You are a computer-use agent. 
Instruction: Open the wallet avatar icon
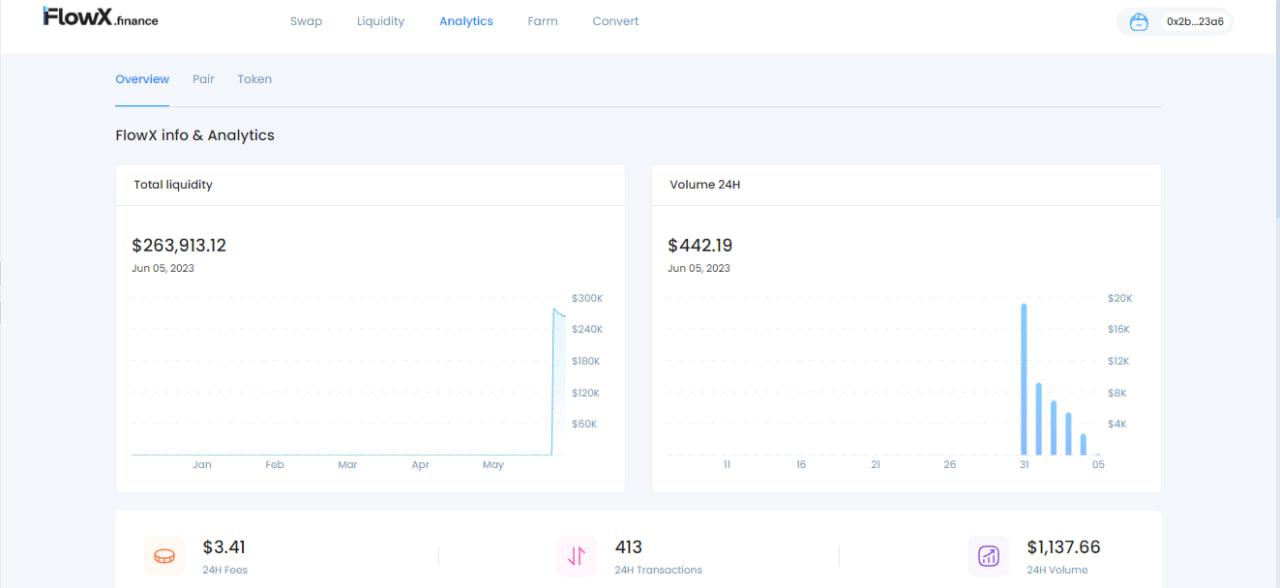[x=1139, y=22]
